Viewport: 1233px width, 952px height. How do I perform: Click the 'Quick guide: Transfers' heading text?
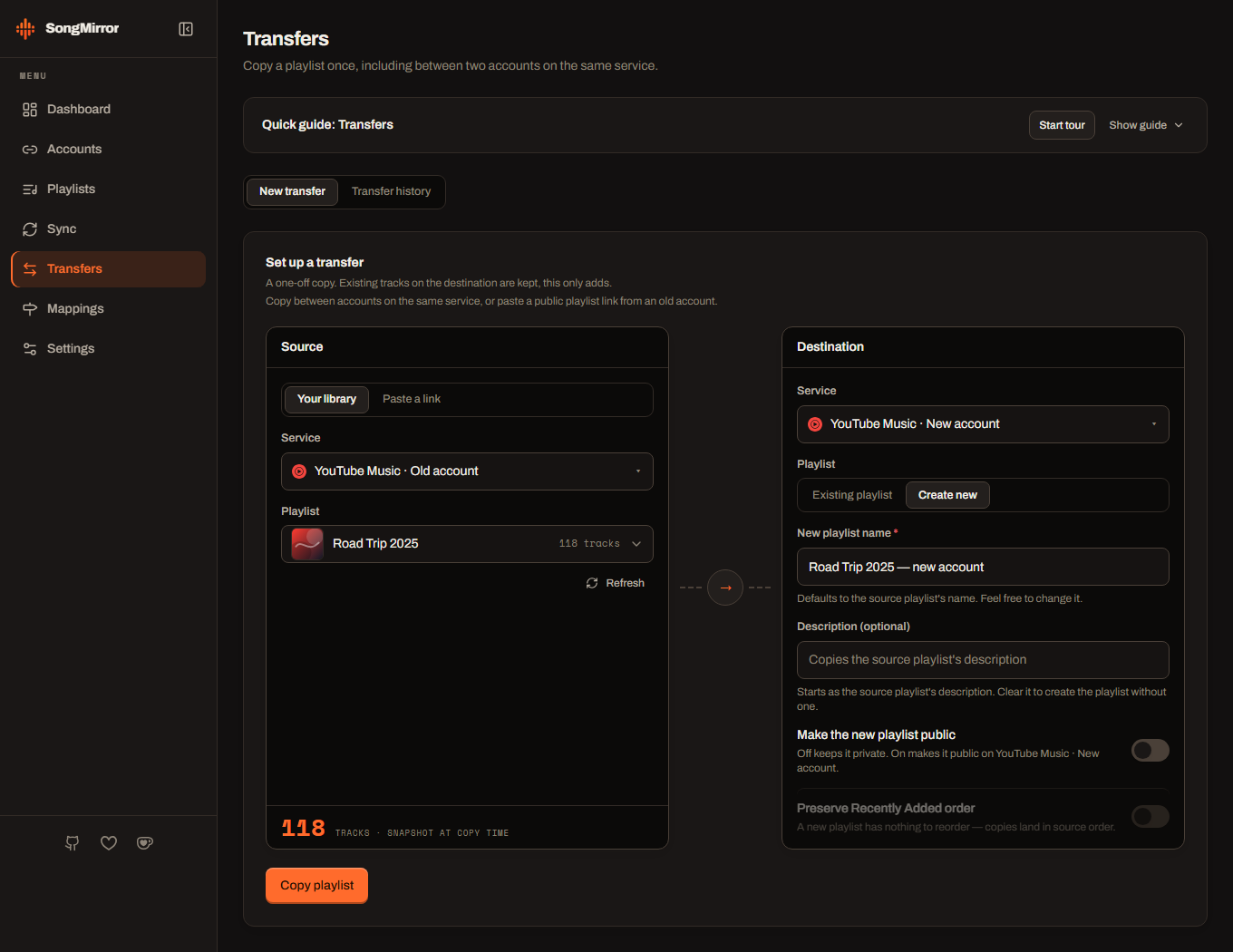[327, 125]
